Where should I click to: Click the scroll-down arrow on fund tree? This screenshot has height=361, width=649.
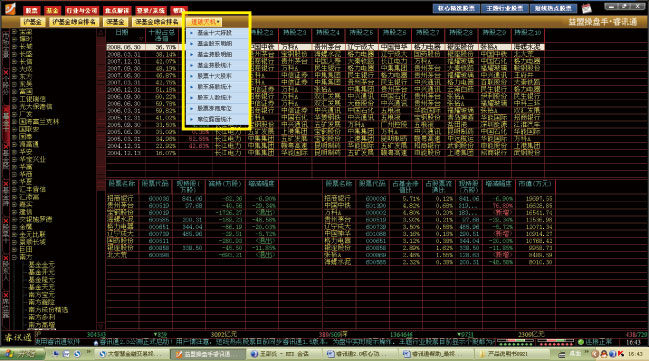coord(101,326)
